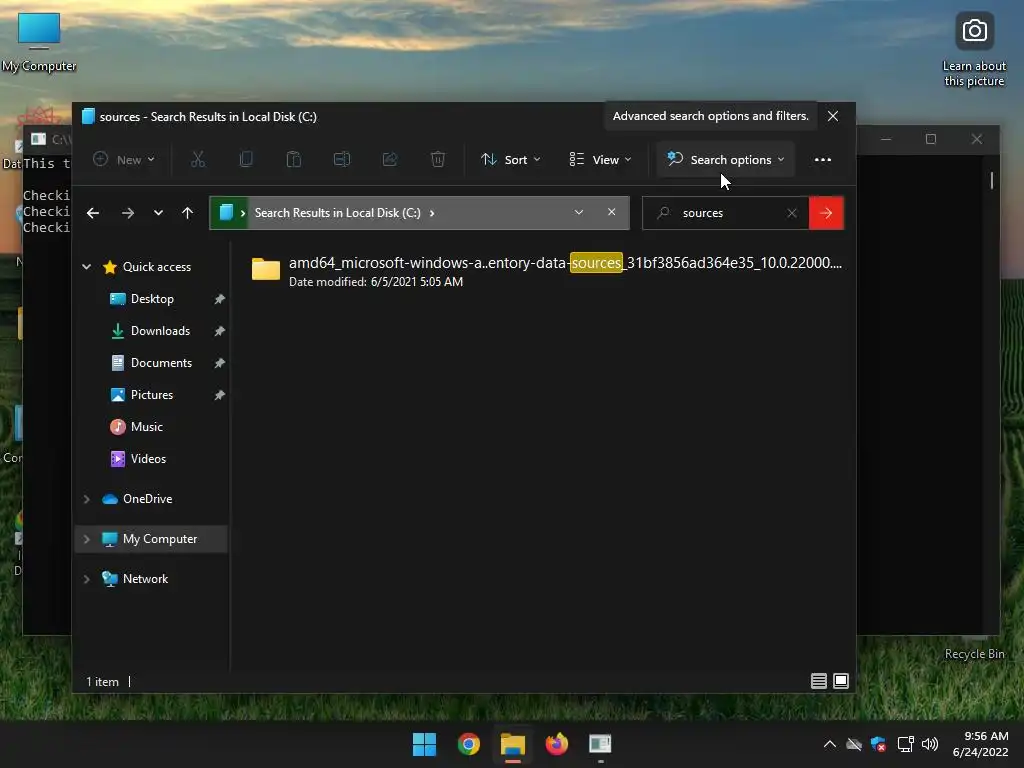Select Pictures in Quick access
The height and width of the screenshot is (768, 1024).
(x=152, y=394)
